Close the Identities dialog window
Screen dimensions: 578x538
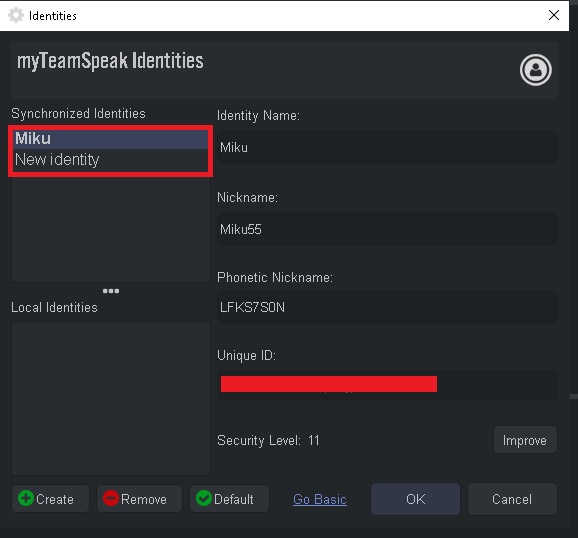tap(554, 15)
